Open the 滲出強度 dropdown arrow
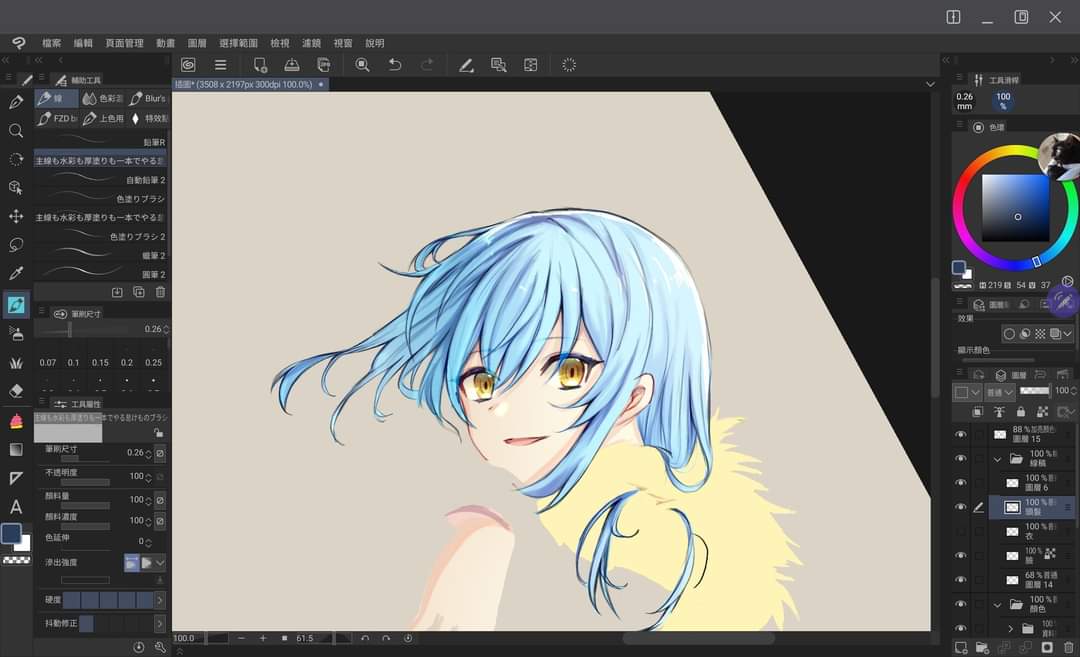The width and height of the screenshot is (1080, 657). coord(160,563)
